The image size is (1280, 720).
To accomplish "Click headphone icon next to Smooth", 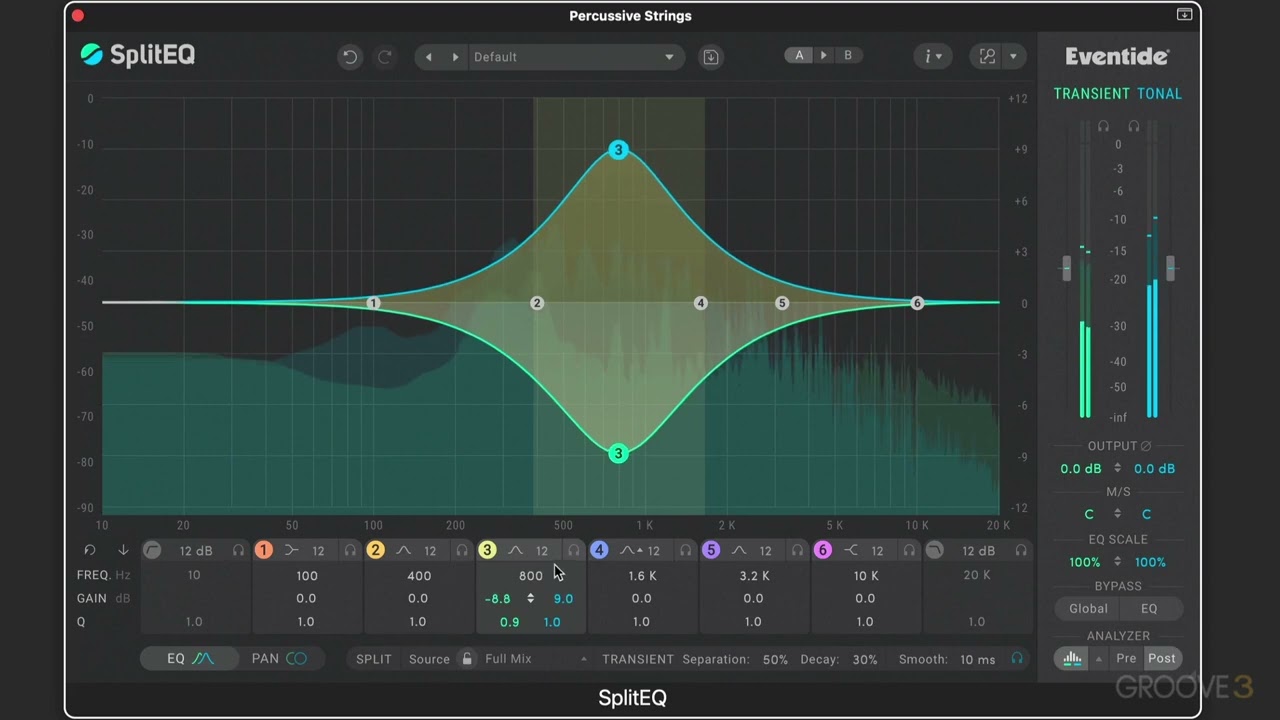I will tap(1017, 658).
